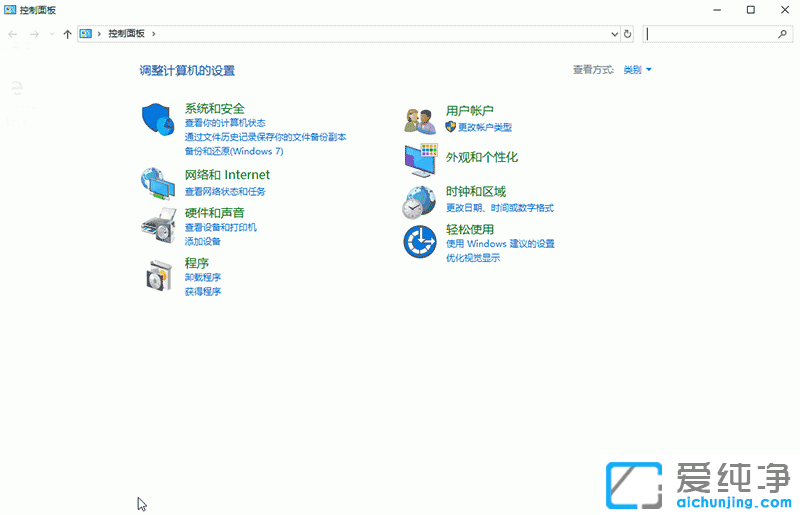The height and width of the screenshot is (515, 800).
Task: Click the User Accounts people icon
Action: pyautogui.click(x=419, y=120)
